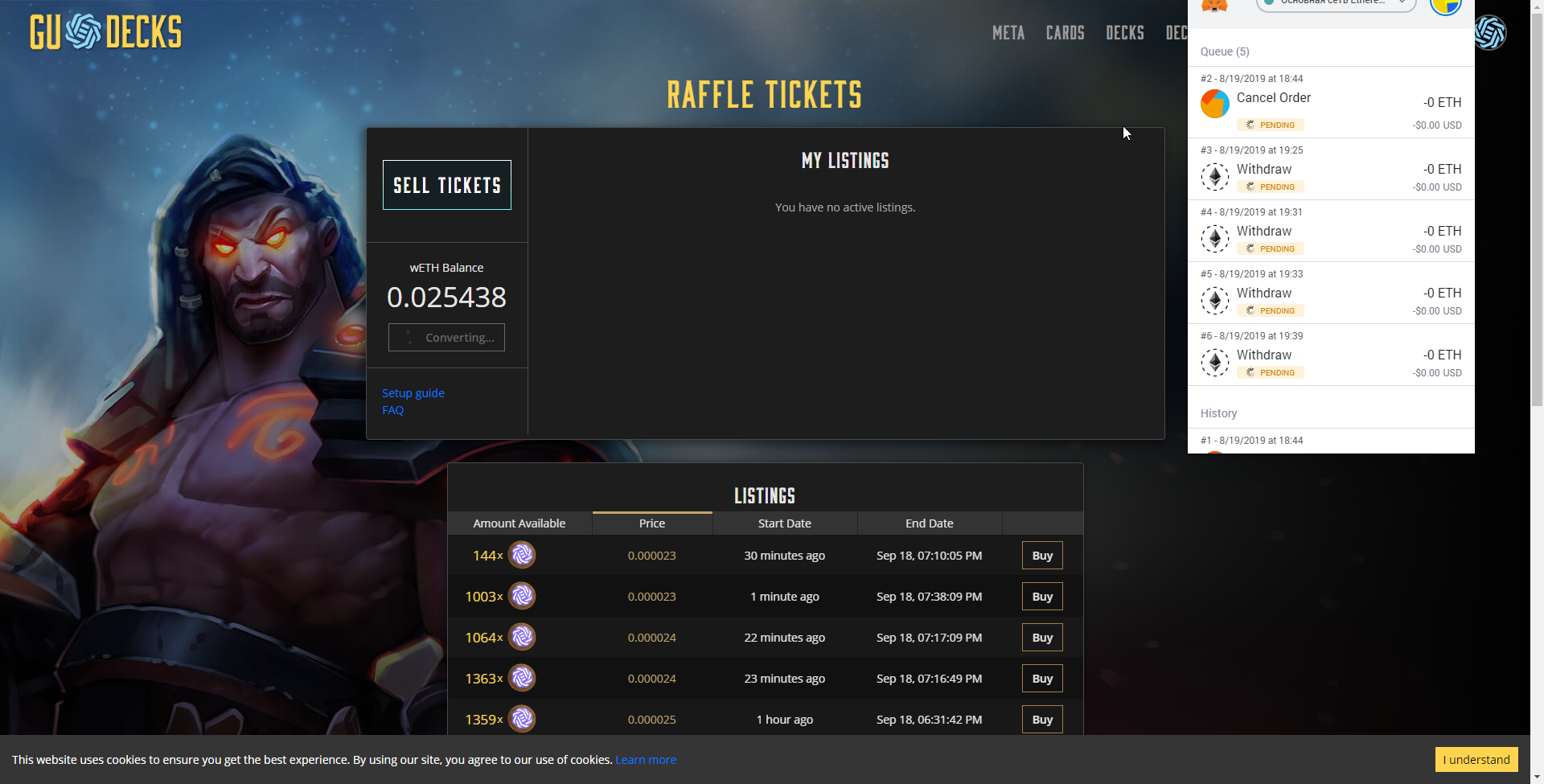Open the Ethereum network selector dropdown
This screenshot has height=784, width=1544.
click(x=1336, y=4)
